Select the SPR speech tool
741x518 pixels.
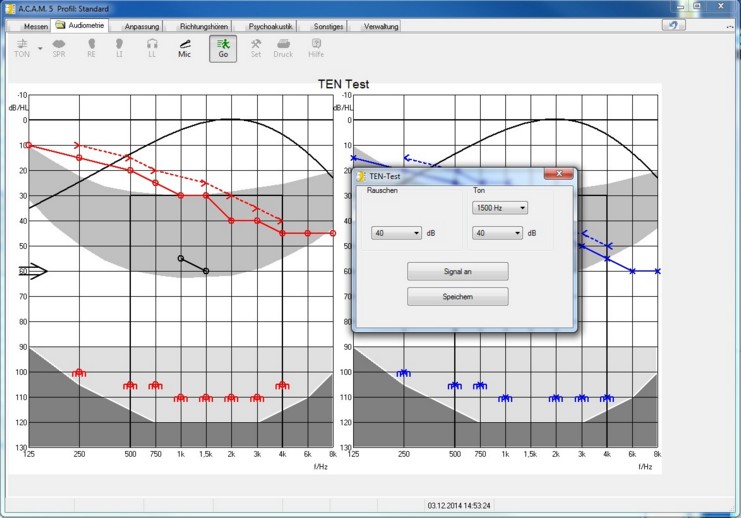tap(59, 49)
